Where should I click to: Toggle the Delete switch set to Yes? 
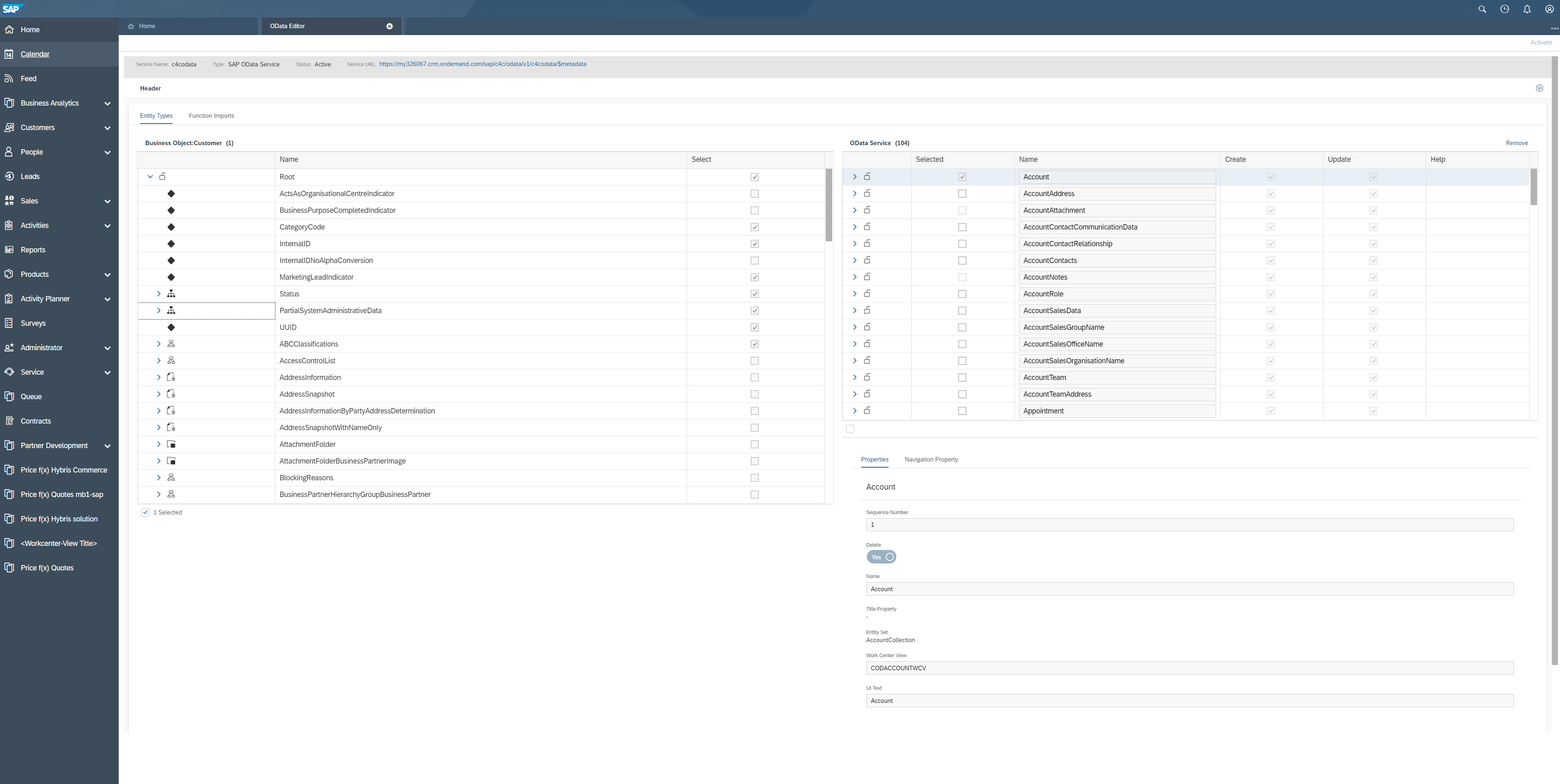[881, 557]
